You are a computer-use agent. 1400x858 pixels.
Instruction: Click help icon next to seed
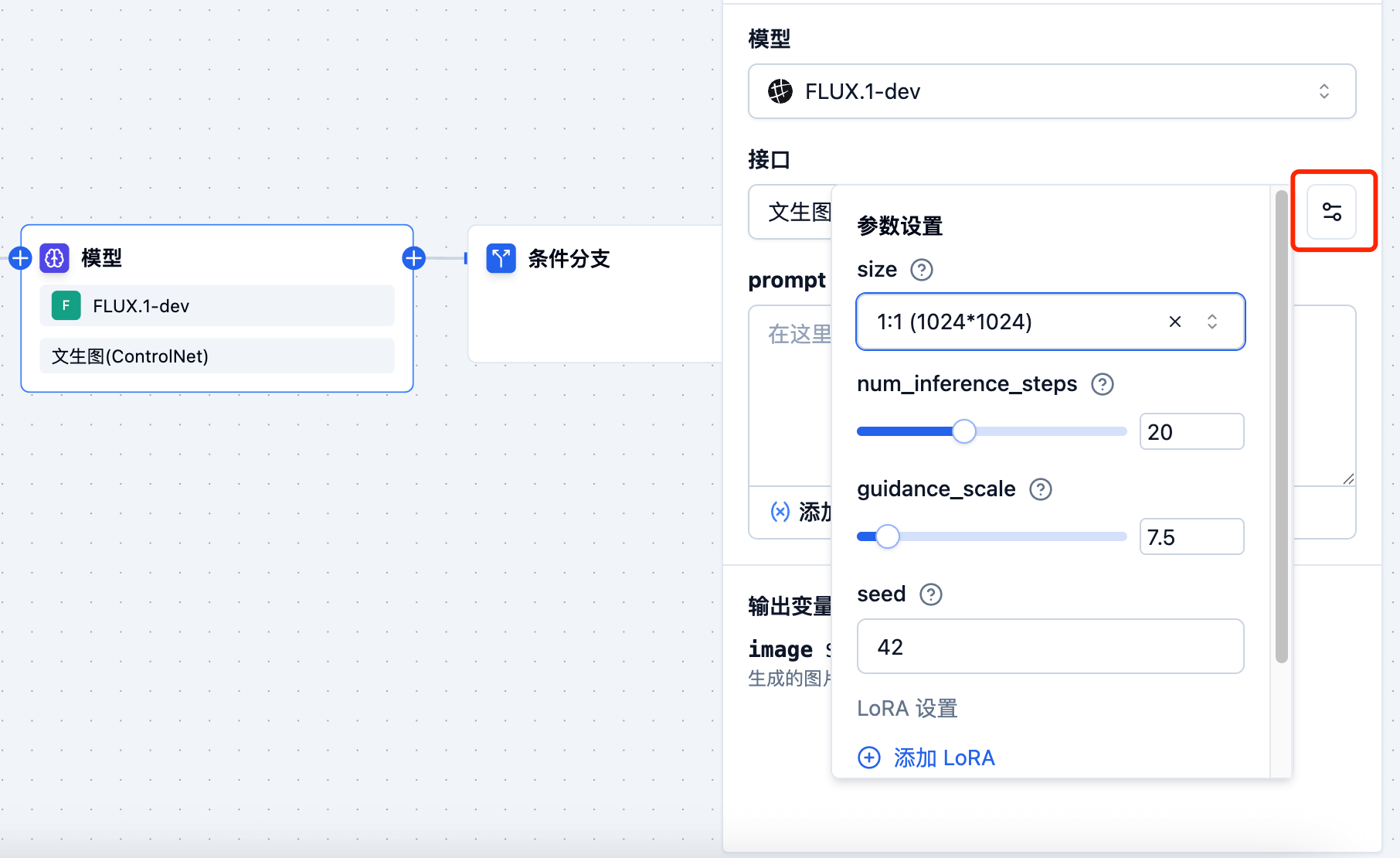click(x=930, y=594)
